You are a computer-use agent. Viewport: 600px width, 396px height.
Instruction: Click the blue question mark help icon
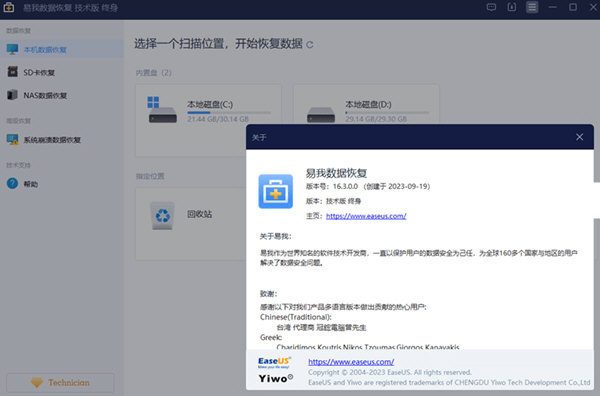coord(12,183)
